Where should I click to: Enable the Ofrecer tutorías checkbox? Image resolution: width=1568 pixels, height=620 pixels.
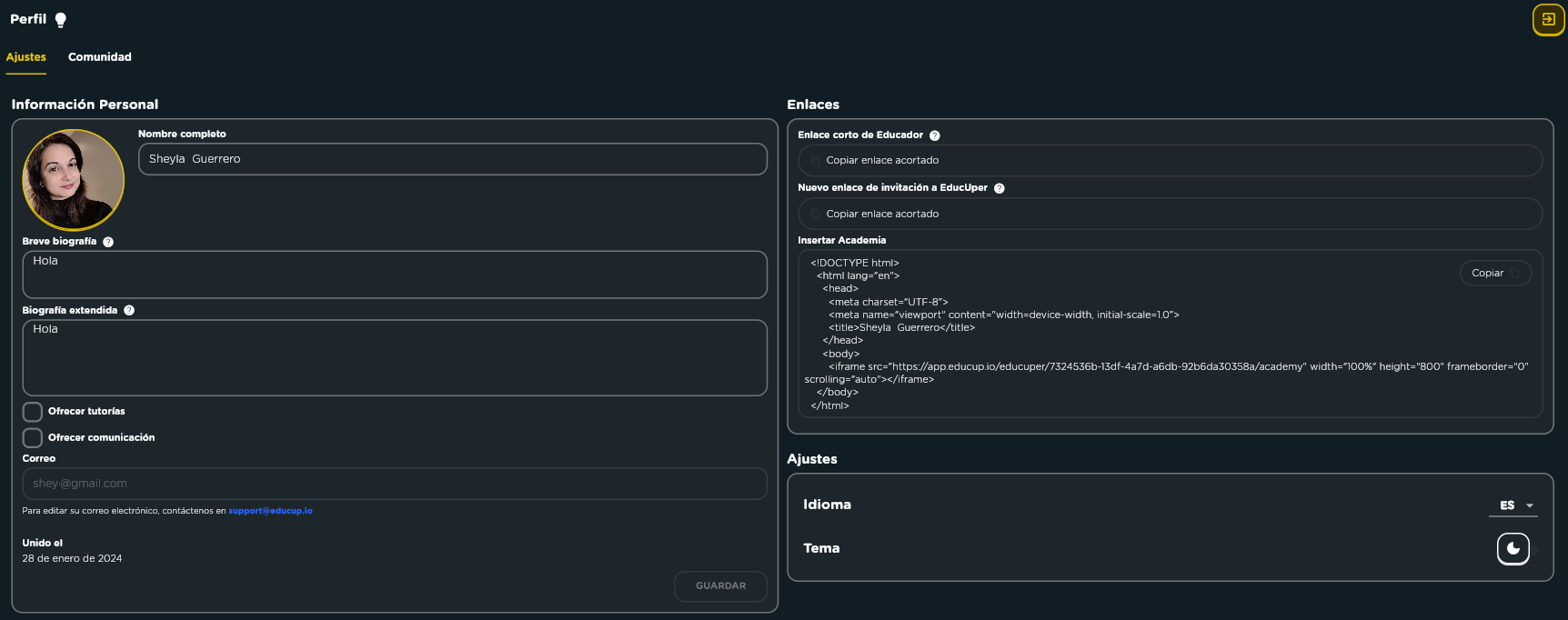[33, 412]
